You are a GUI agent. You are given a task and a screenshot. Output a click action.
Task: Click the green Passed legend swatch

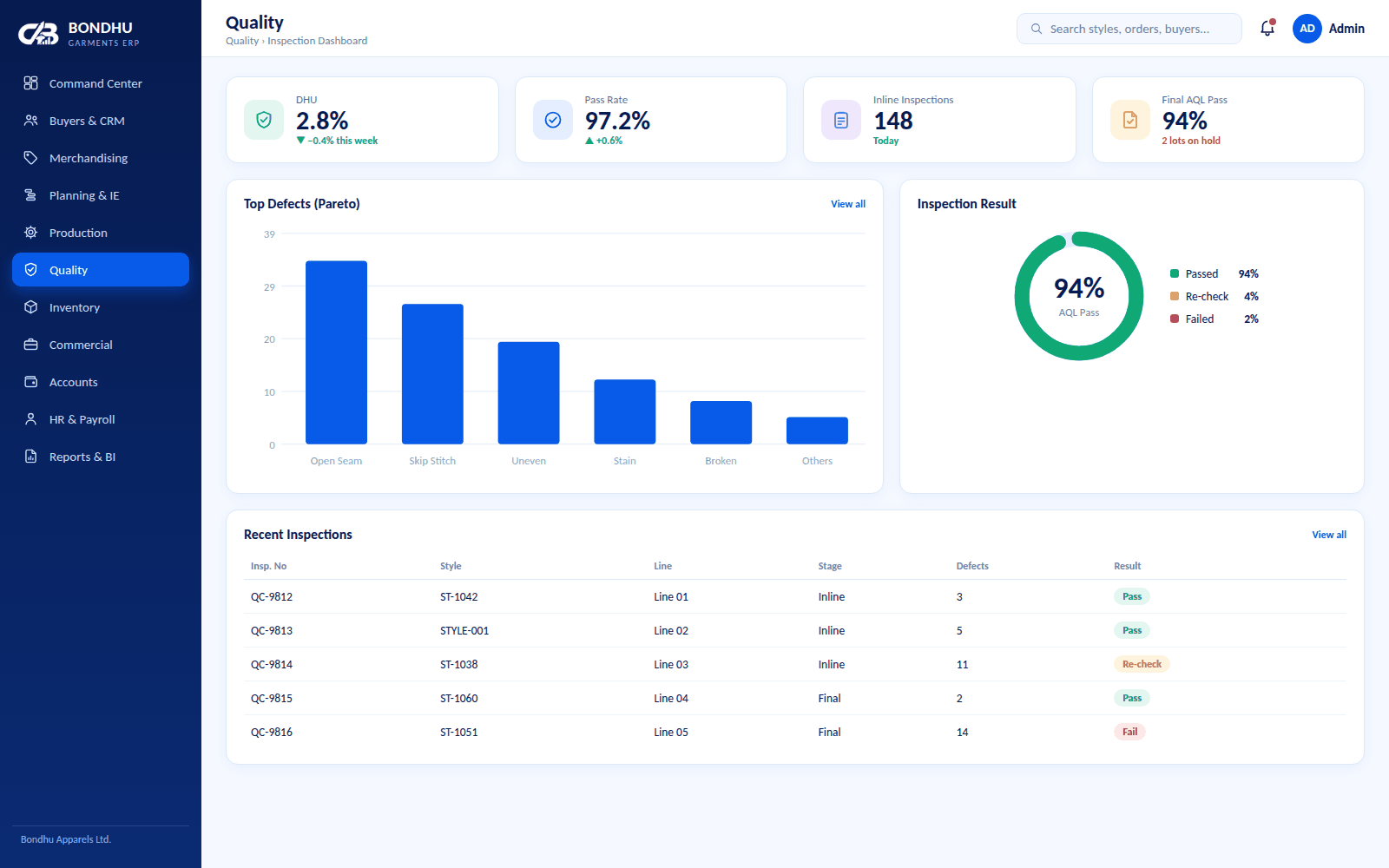click(1175, 273)
